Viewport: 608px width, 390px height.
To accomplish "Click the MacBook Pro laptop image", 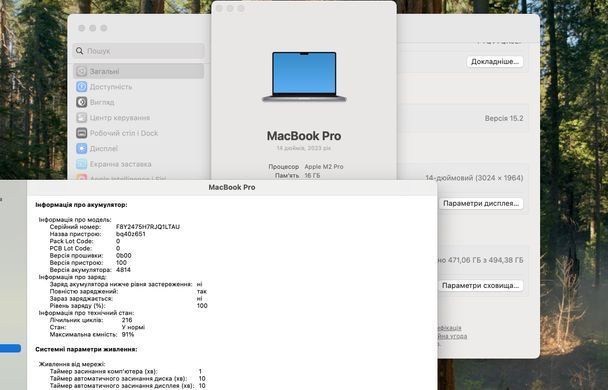I will pos(304,77).
